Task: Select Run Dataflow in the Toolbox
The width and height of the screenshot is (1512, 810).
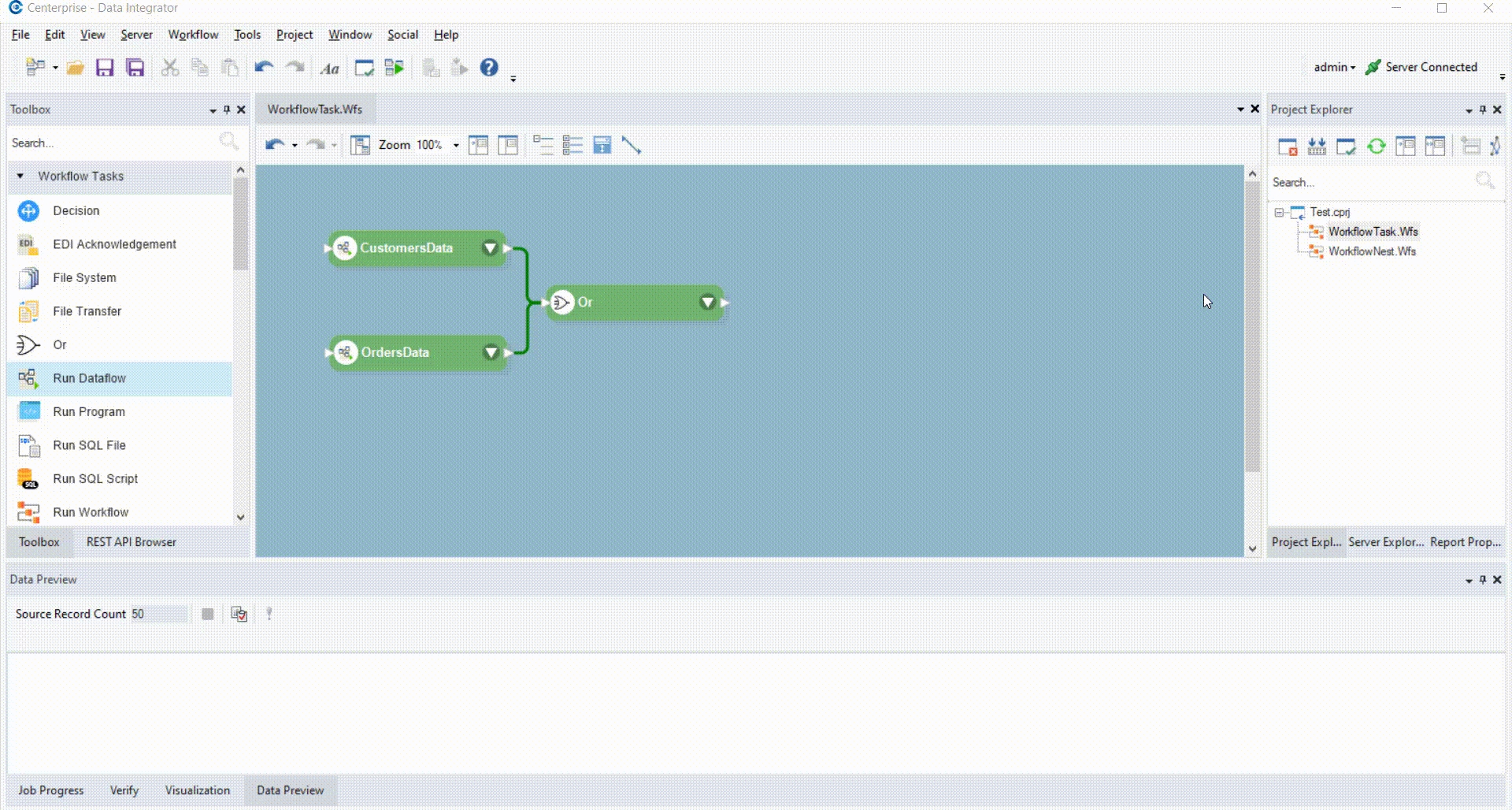Action: click(x=89, y=378)
